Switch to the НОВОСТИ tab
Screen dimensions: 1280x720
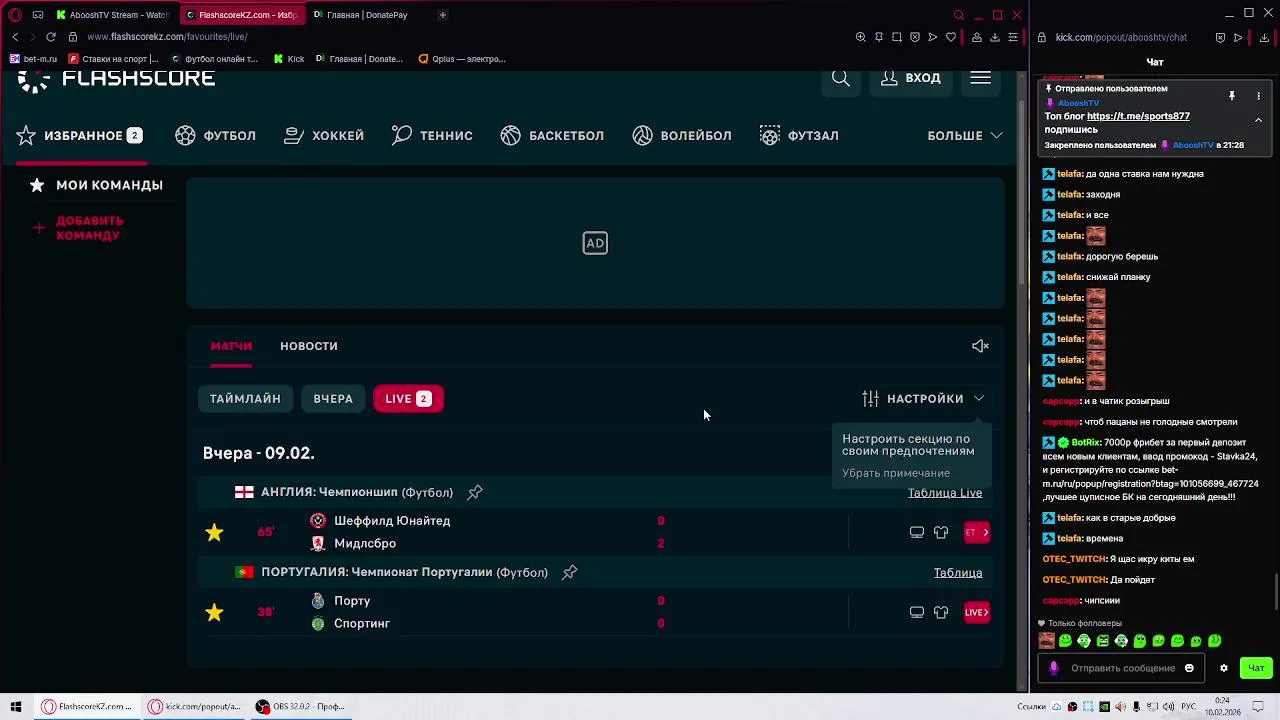point(309,346)
